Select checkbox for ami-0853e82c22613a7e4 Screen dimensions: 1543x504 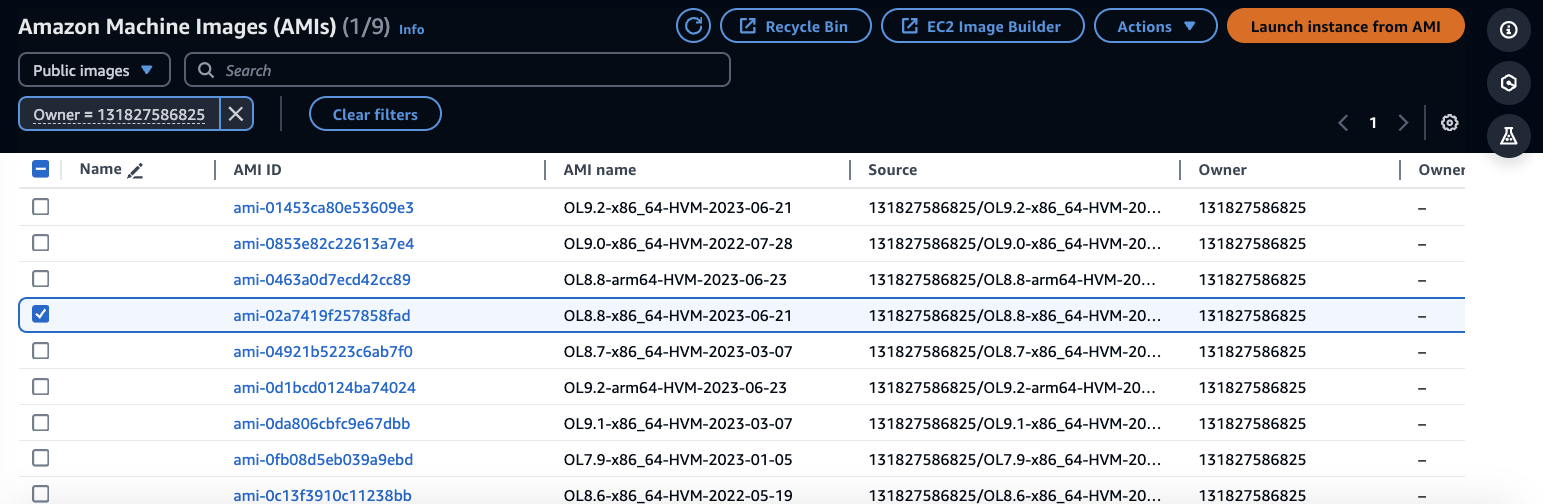click(x=41, y=243)
